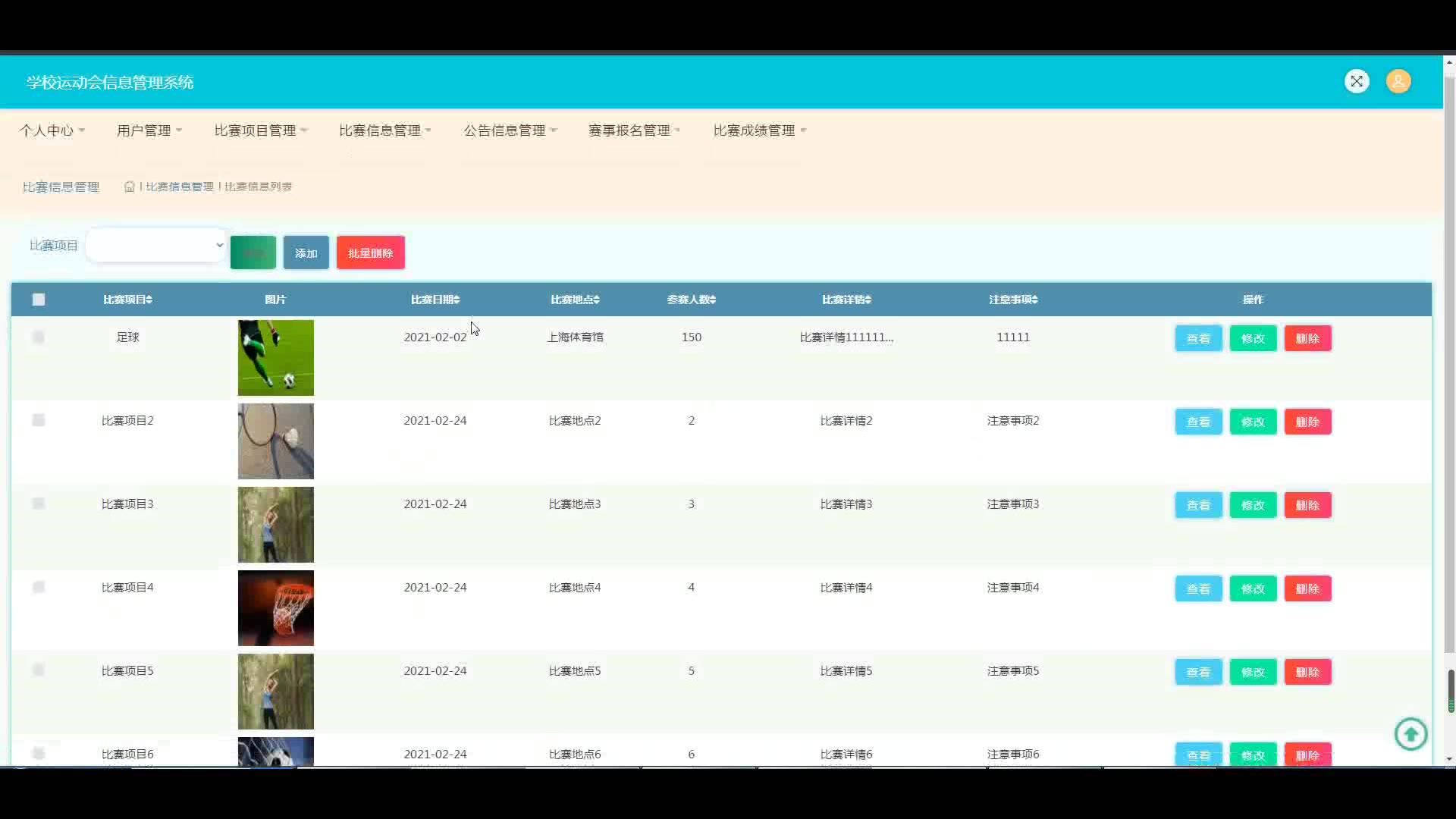Click the 批量删除 button
Image resolution: width=1456 pixels, height=819 pixels.
[x=371, y=253]
